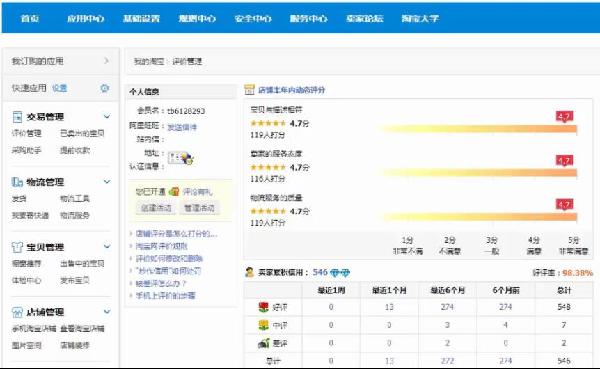Expand the 我订购的应用 arrow

(106, 60)
